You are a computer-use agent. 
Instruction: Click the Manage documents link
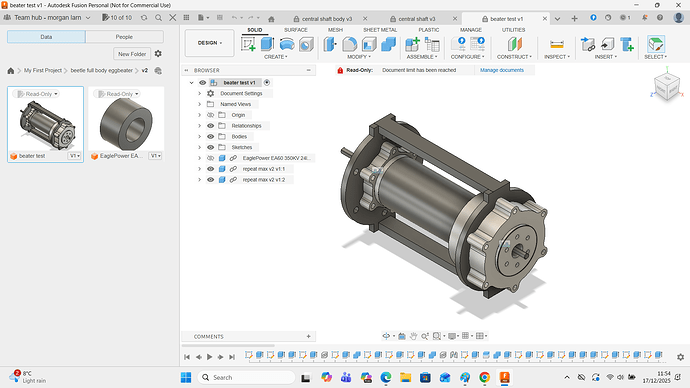[x=502, y=70]
